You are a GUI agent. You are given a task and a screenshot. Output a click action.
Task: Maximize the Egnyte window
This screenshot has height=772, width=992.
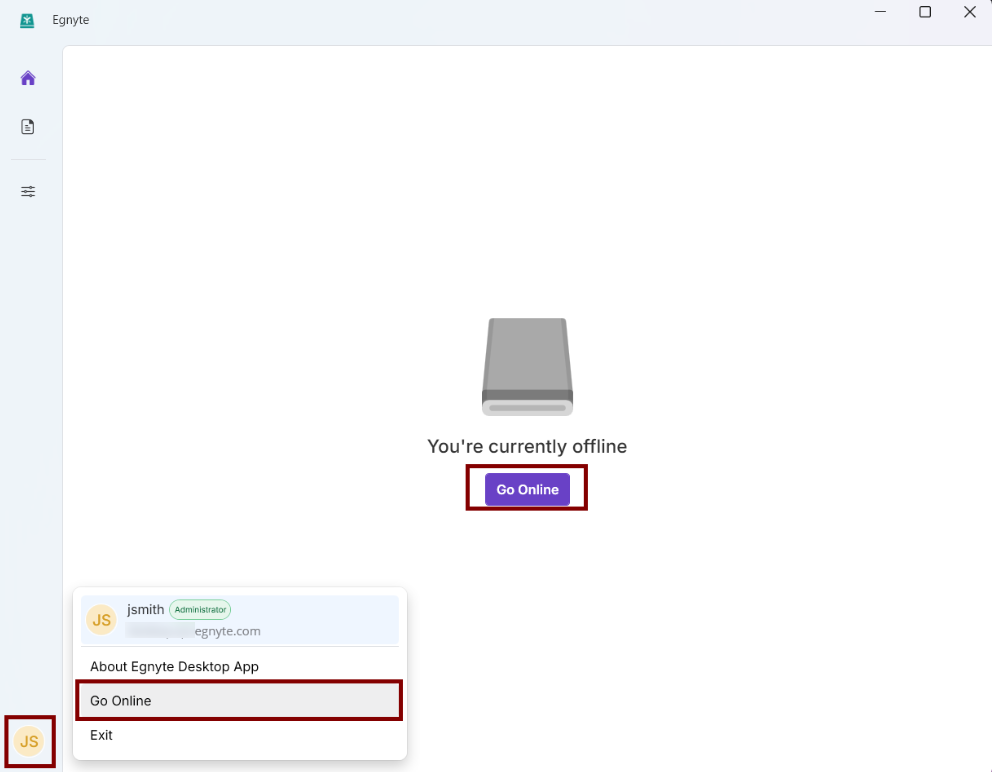[x=925, y=11]
